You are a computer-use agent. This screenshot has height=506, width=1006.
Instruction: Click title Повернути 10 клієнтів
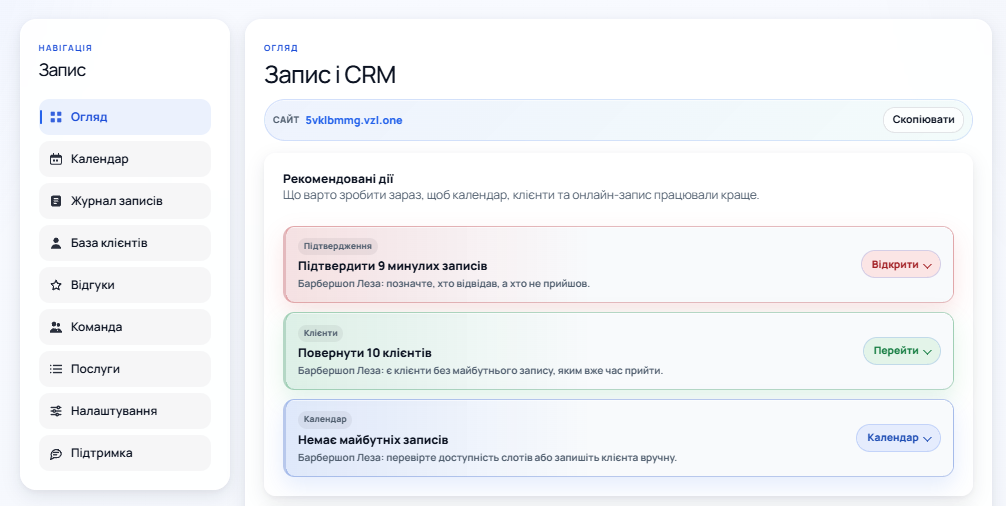365,353
